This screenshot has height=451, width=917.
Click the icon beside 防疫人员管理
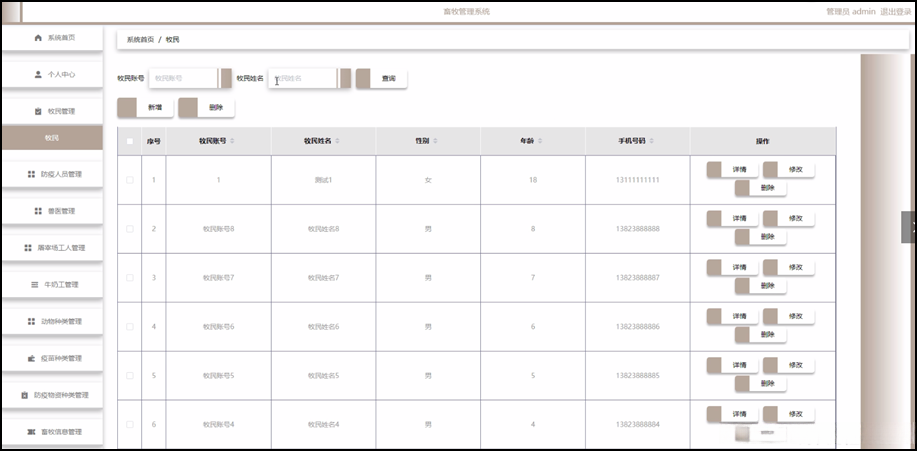point(31,174)
